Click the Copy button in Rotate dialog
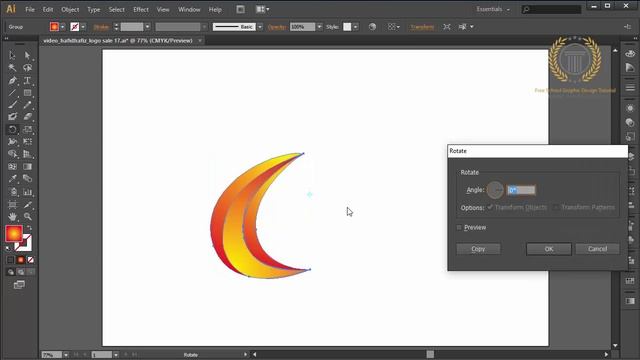Image resolution: width=640 pixels, height=360 pixels. click(478, 249)
